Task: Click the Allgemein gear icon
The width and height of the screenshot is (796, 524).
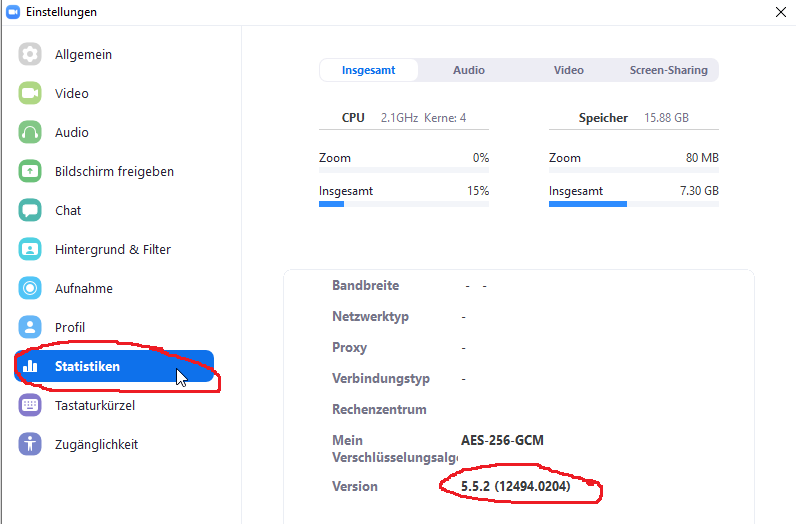Action: [x=30, y=54]
